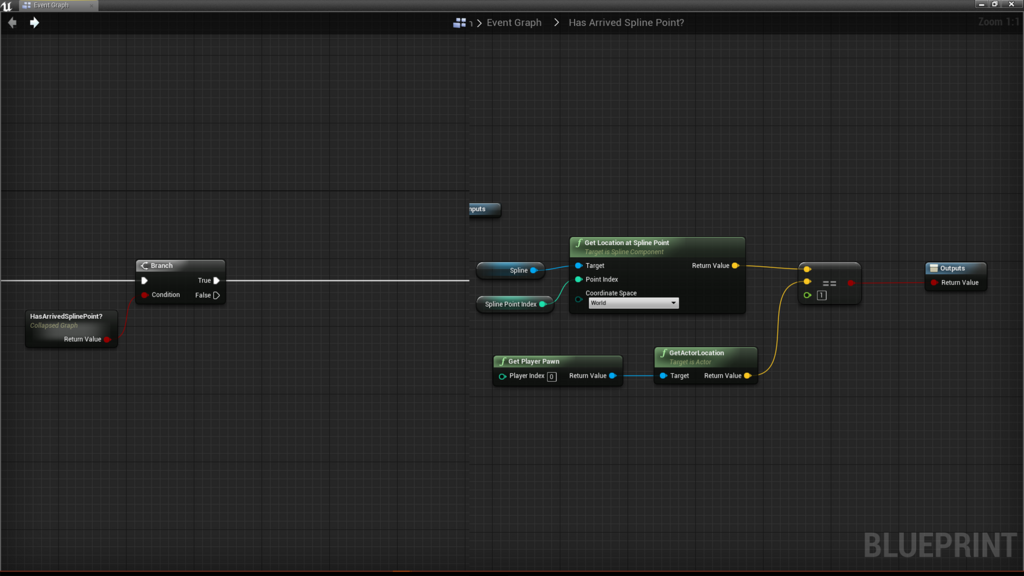
Task: Select the Spline variable node
Action: [x=511, y=270]
